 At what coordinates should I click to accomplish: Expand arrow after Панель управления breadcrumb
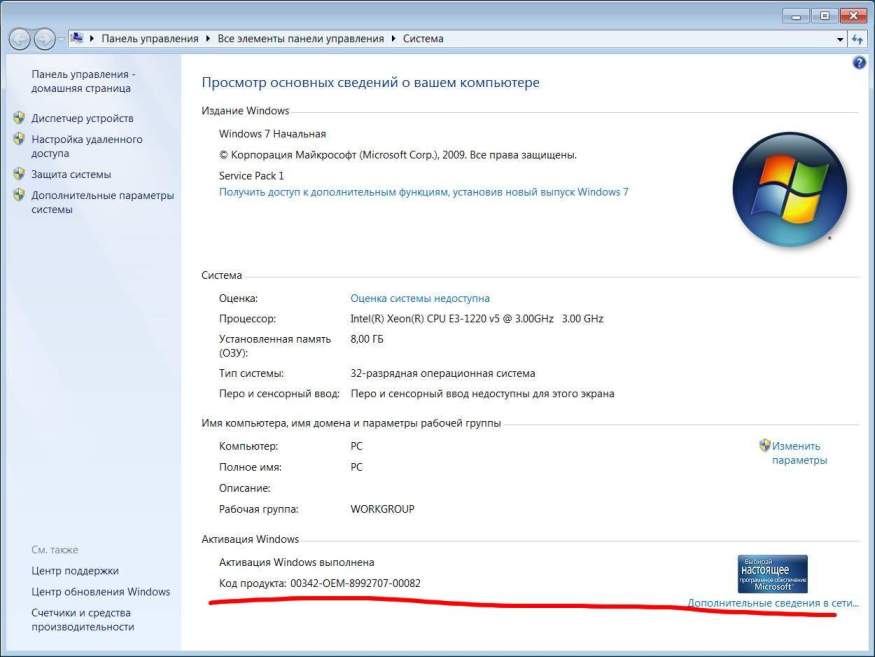pyautogui.click(x=208, y=39)
